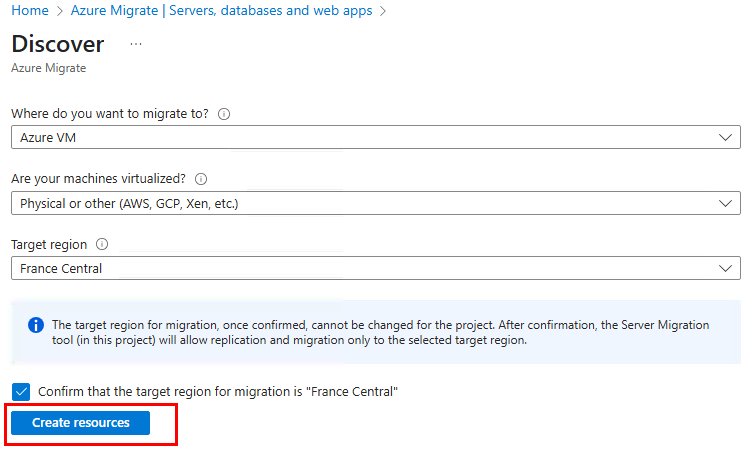752x458 pixels.
Task: Go to Home breadcrumb
Action: (x=30, y=11)
